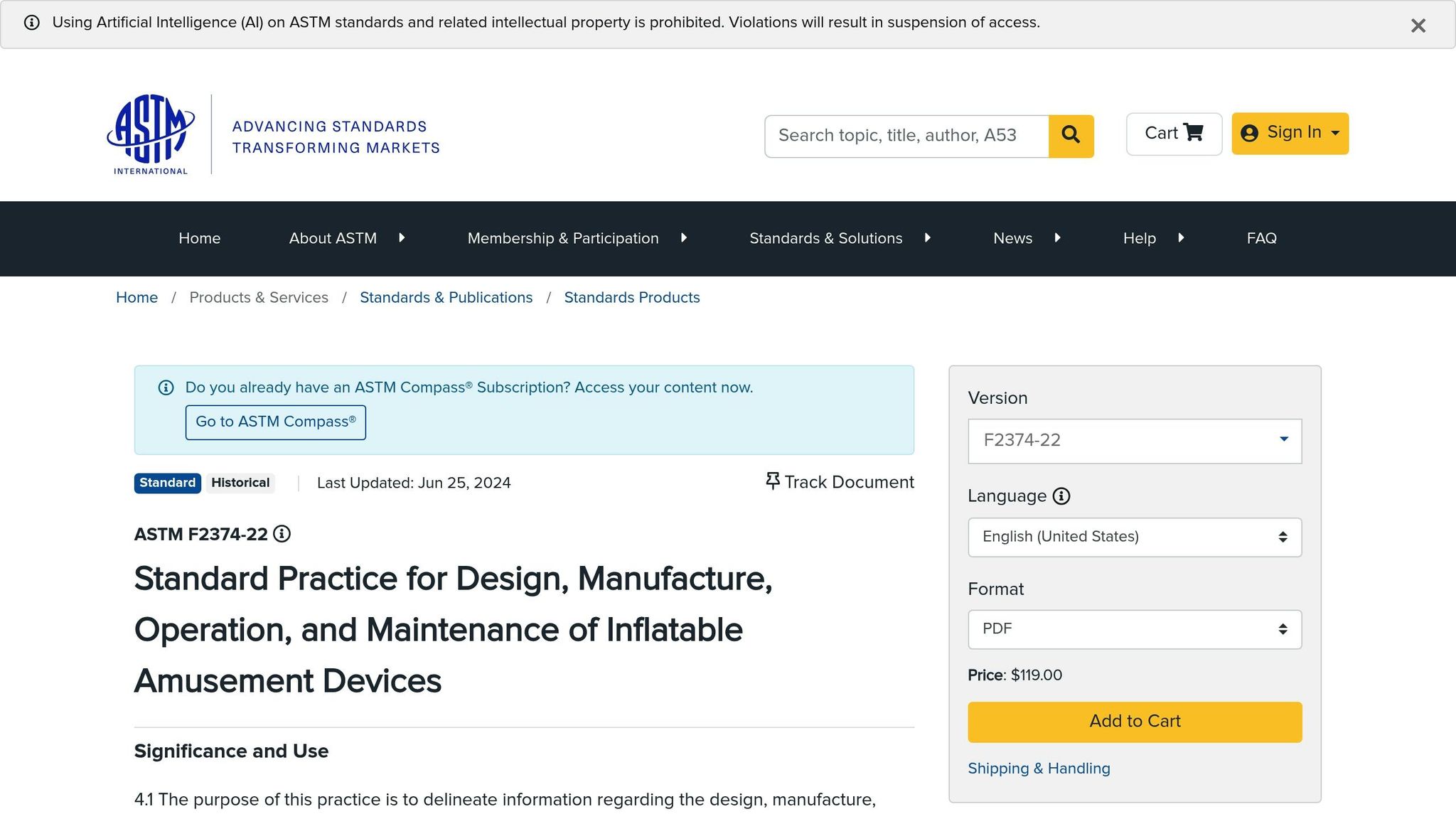This screenshot has height=819, width=1456.
Task: Click the Add to Cart button
Action: coord(1133,721)
